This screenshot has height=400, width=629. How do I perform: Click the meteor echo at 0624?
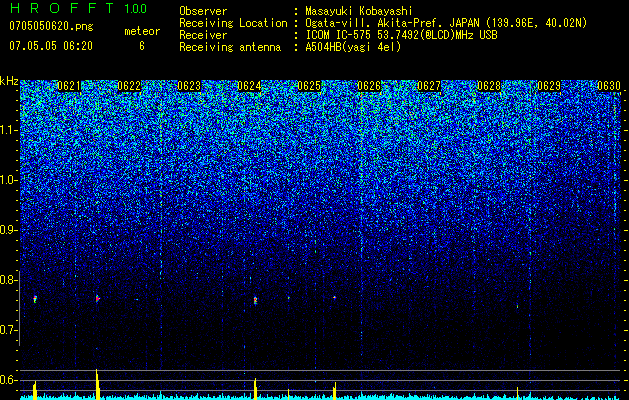pyautogui.click(x=255, y=301)
